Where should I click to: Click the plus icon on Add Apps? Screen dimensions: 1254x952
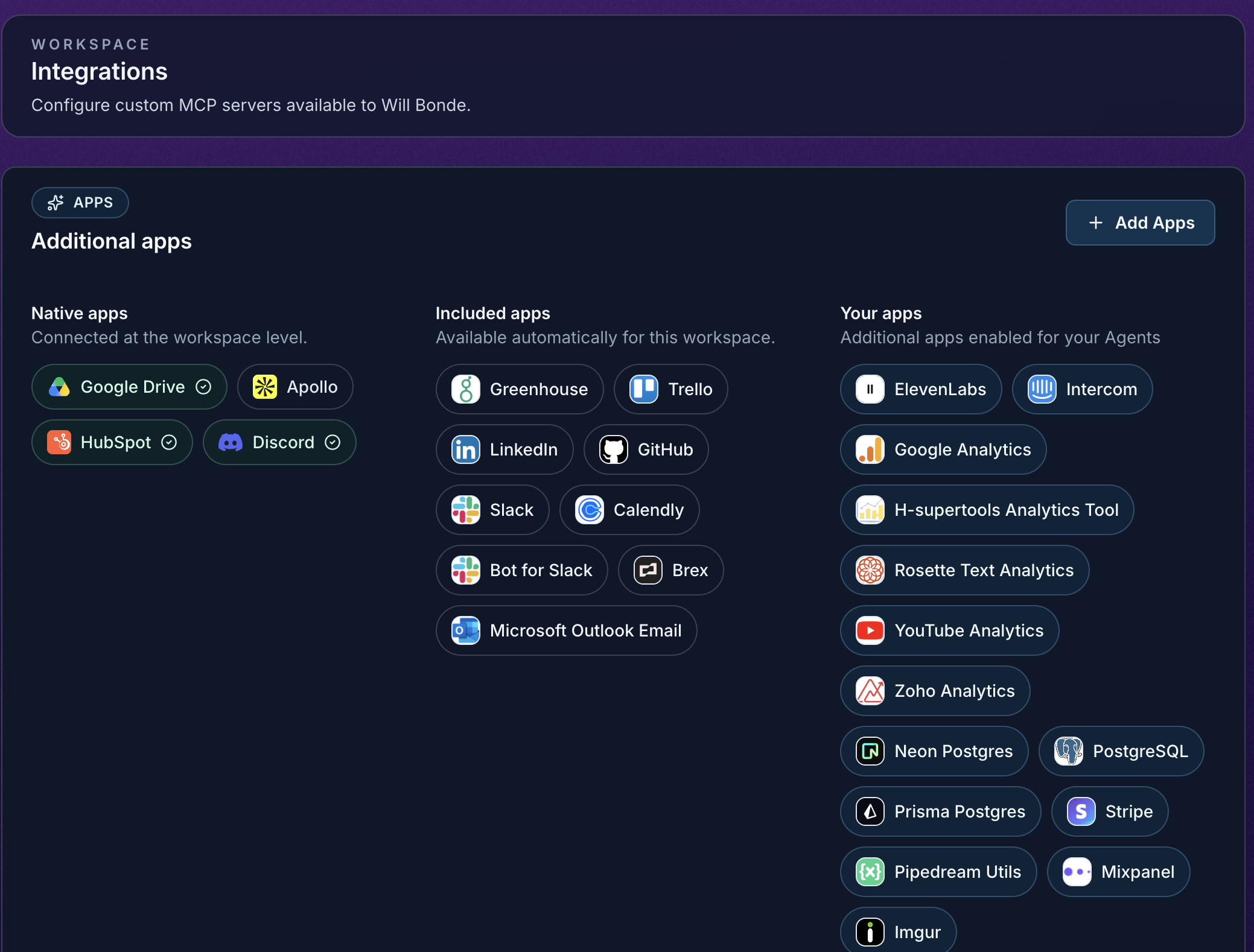(1096, 223)
